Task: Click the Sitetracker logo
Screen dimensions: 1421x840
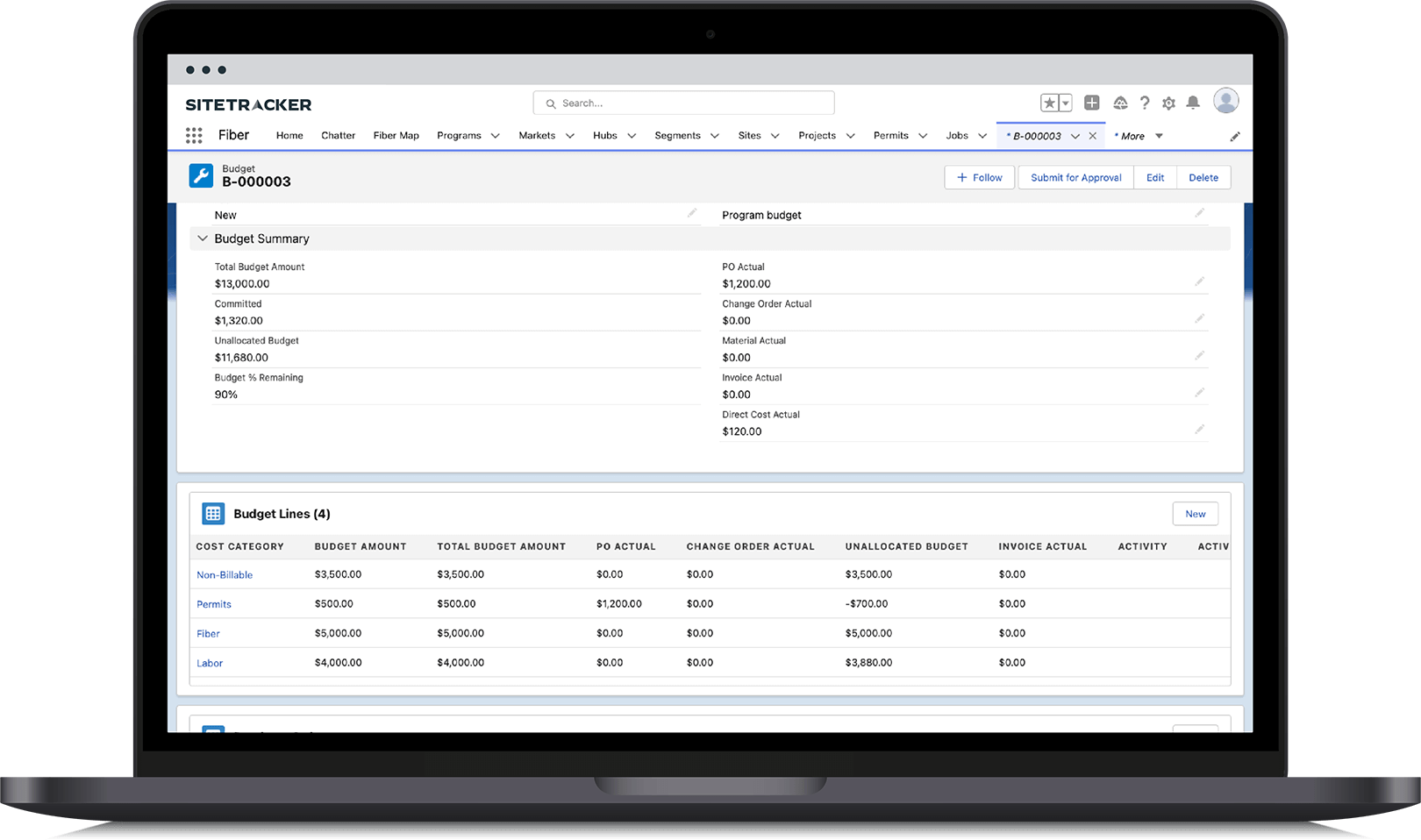Action: [x=248, y=104]
